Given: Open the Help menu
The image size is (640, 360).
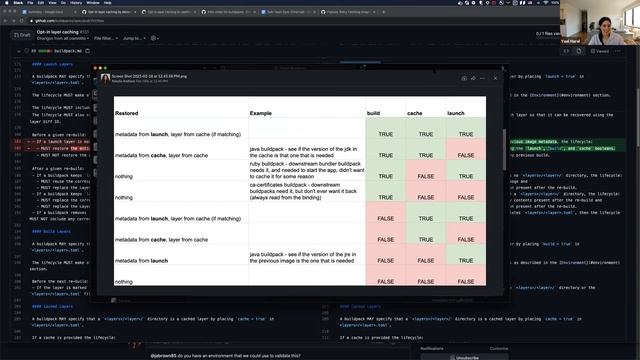Looking at the screenshot, I should (107, 2).
